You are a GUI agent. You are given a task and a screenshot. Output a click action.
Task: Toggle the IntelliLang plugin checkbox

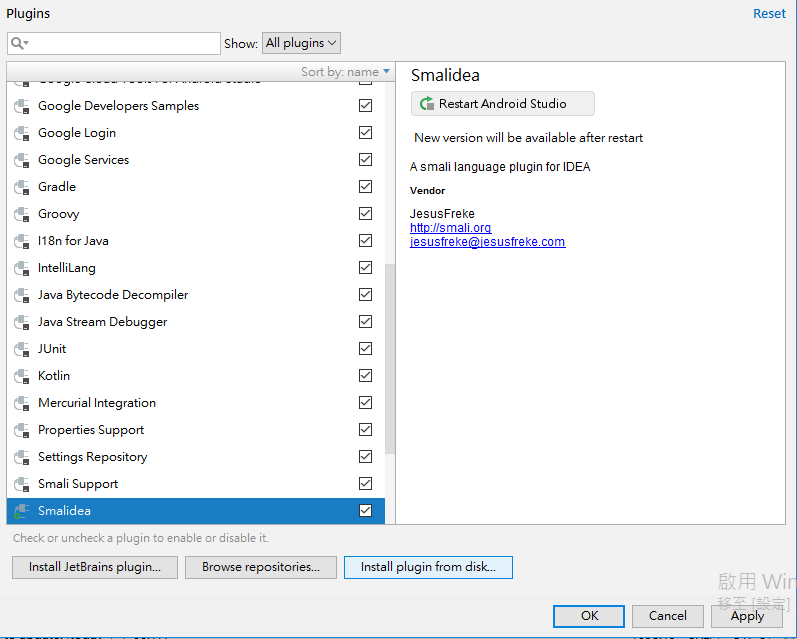click(365, 267)
